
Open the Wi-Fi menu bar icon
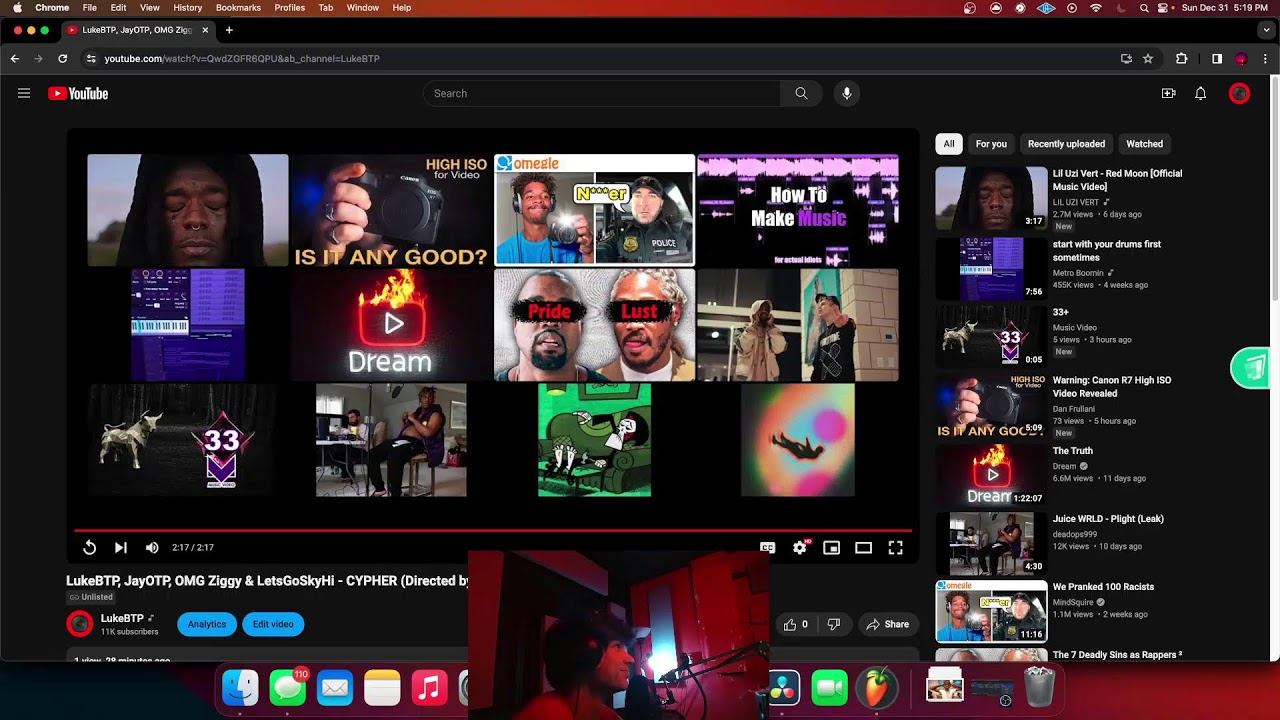(1096, 8)
